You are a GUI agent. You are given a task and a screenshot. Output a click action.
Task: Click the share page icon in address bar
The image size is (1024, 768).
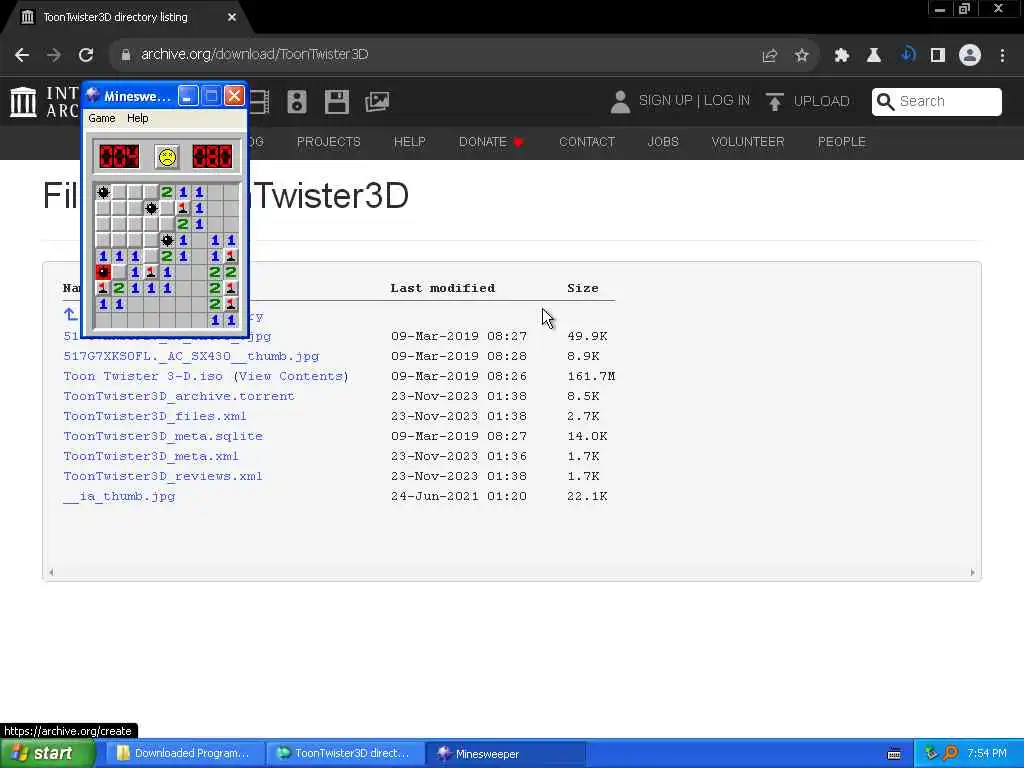pyautogui.click(x=769, y=56)
